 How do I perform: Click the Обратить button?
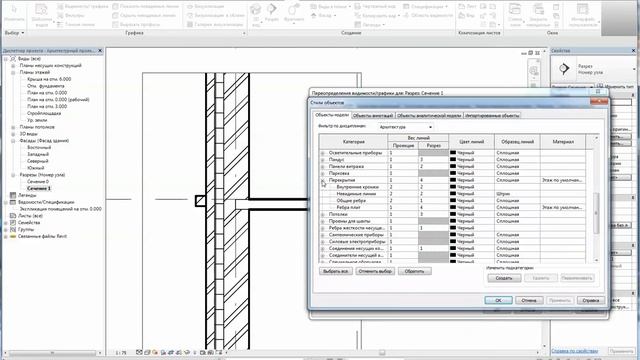tap(415, 271)
